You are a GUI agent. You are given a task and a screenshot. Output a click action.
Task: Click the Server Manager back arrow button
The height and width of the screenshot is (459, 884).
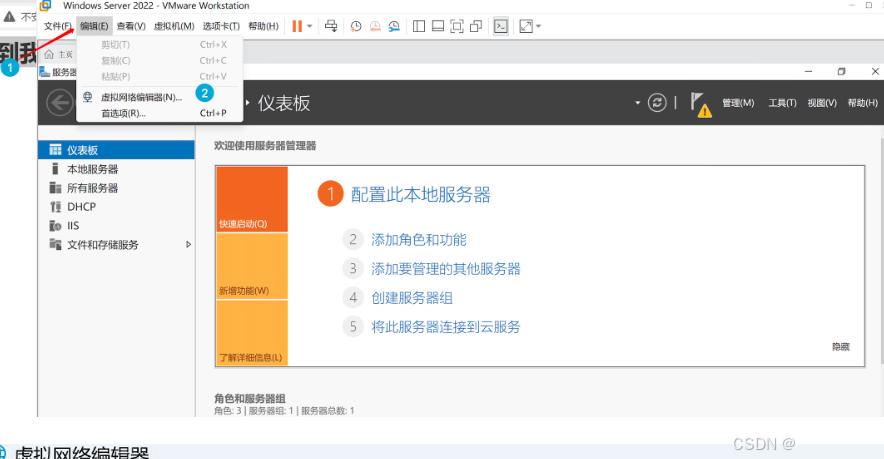[60, 103]
